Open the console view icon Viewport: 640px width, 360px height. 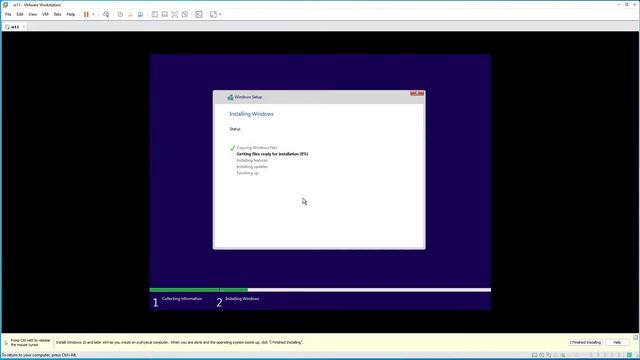click(x=199, y=14)
